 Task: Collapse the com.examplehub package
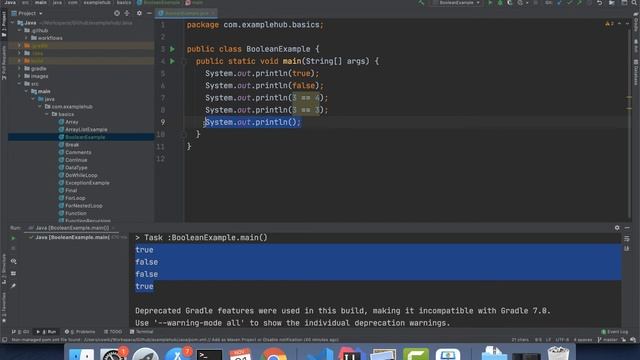pyautogui.click(x=40, y=107)
